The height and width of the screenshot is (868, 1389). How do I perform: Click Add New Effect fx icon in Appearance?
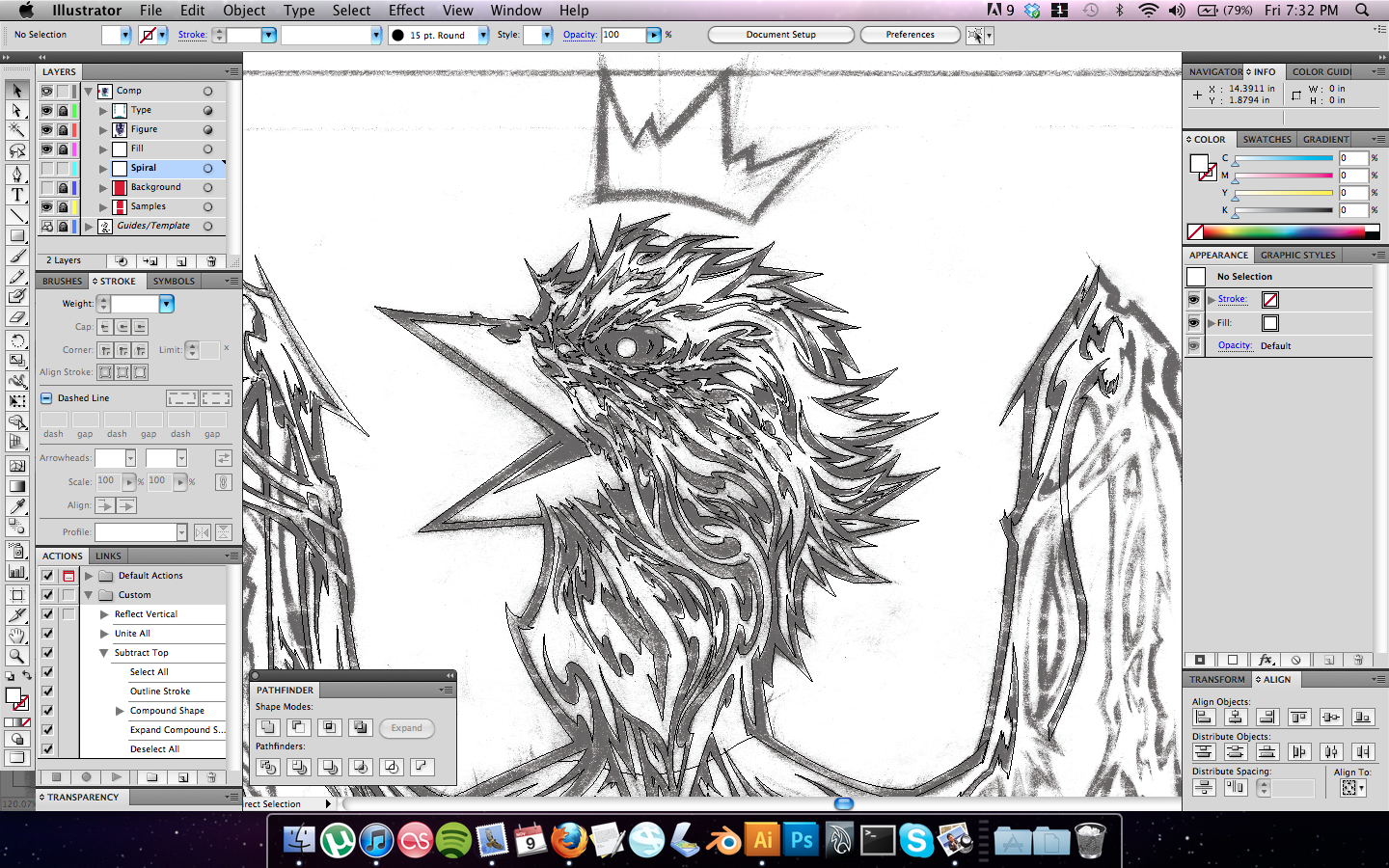pyautogui.click(x=1266, y=660)
